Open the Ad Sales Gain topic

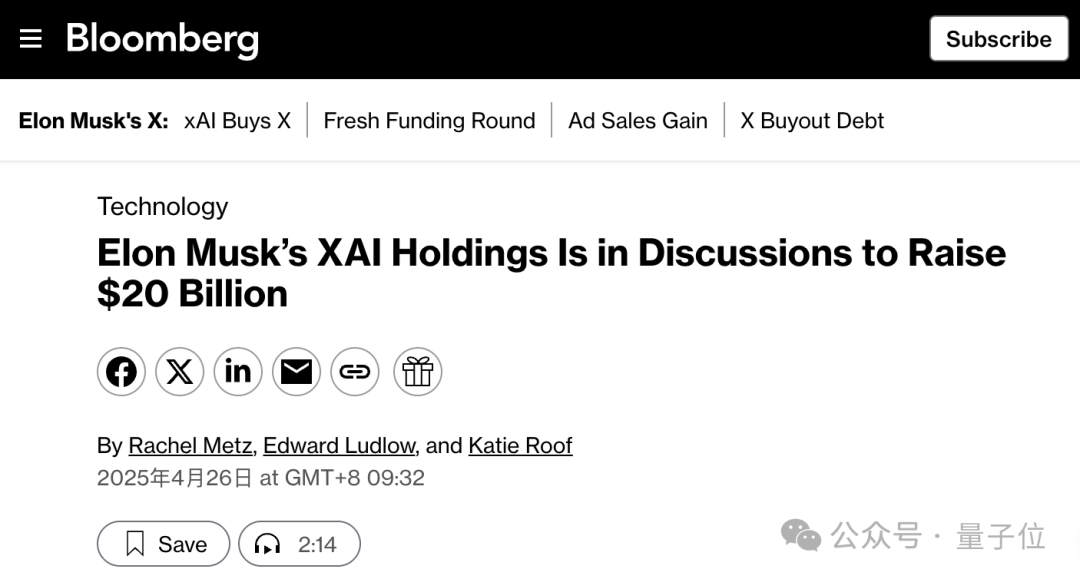tap(638, 120)
